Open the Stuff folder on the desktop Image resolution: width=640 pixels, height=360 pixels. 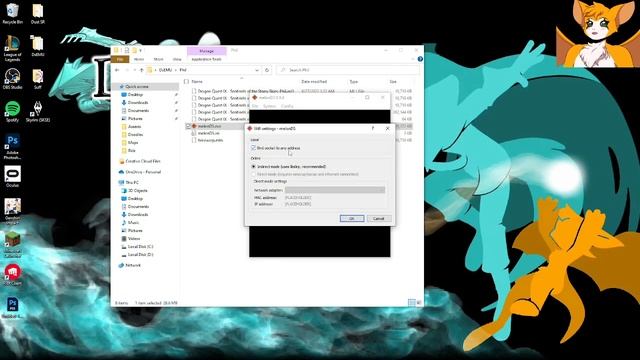click(x=38, y=78)
